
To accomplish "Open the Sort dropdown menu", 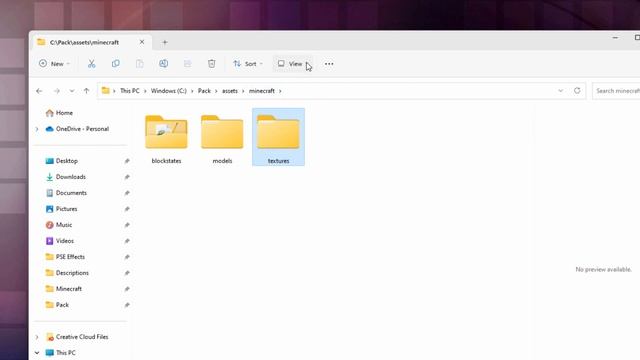I will 248,64.
